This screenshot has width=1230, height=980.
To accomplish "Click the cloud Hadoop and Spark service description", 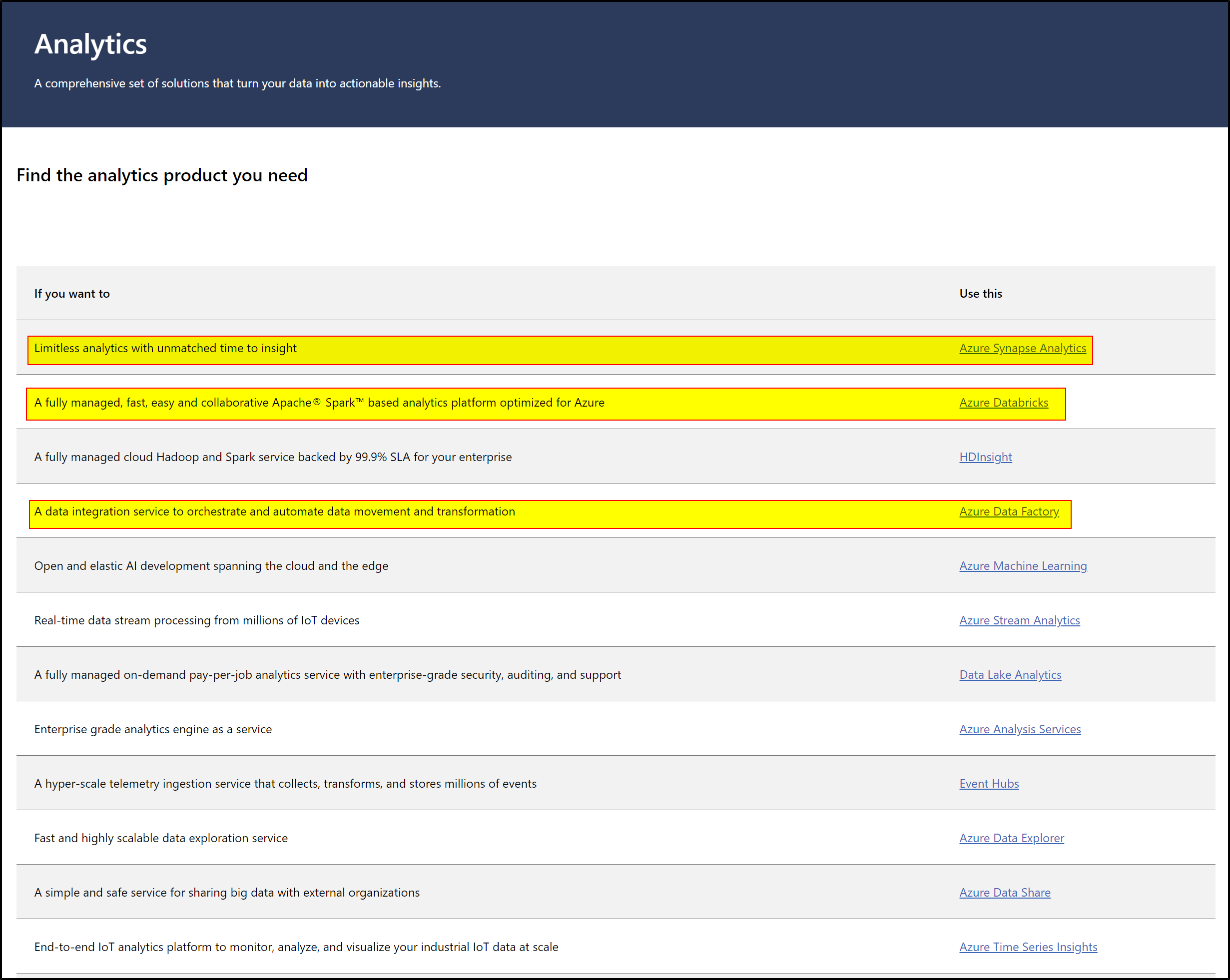I will click(x=273, y=457).
